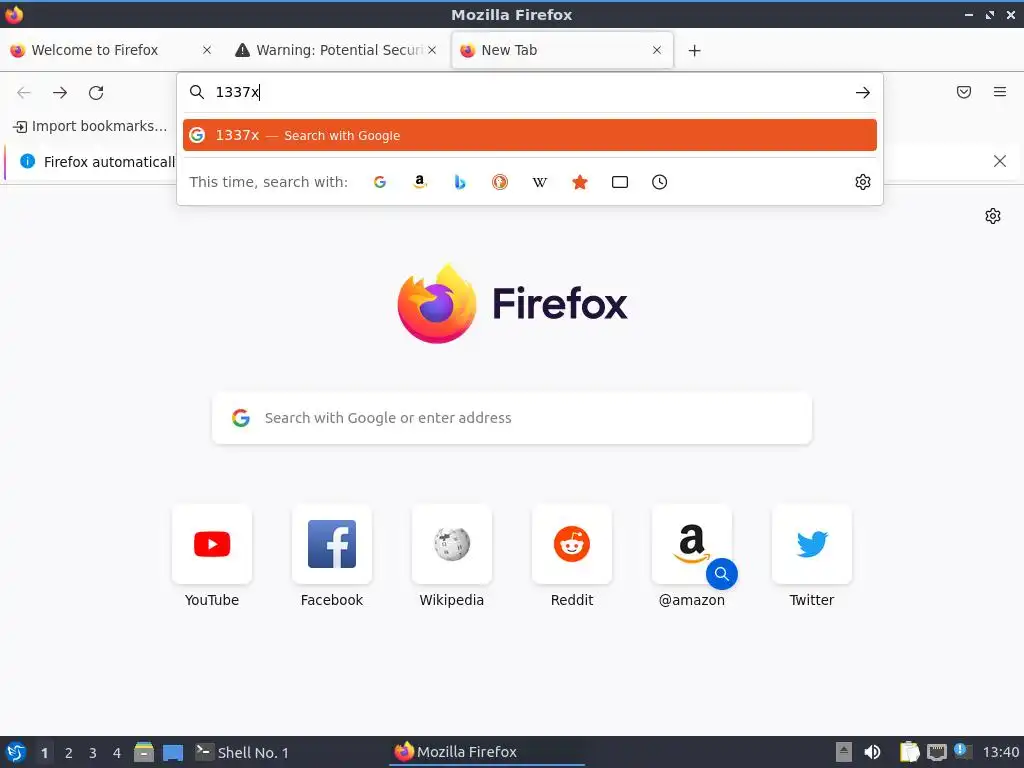
Task: Close the Warning: Potential Security tab
Action: 432,50
